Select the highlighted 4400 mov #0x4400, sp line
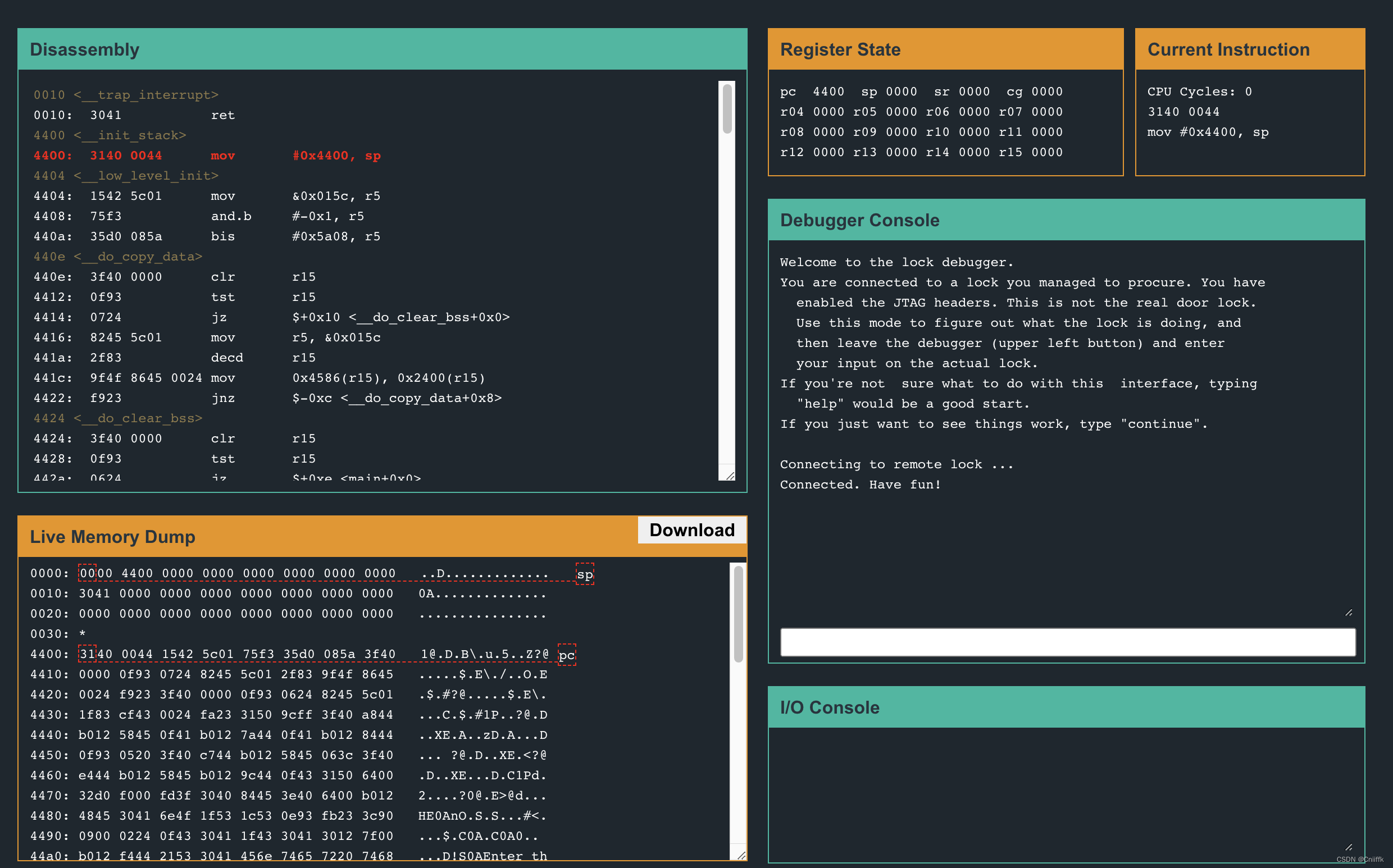Screen dimensions: 1393x868 click(207, 156)
